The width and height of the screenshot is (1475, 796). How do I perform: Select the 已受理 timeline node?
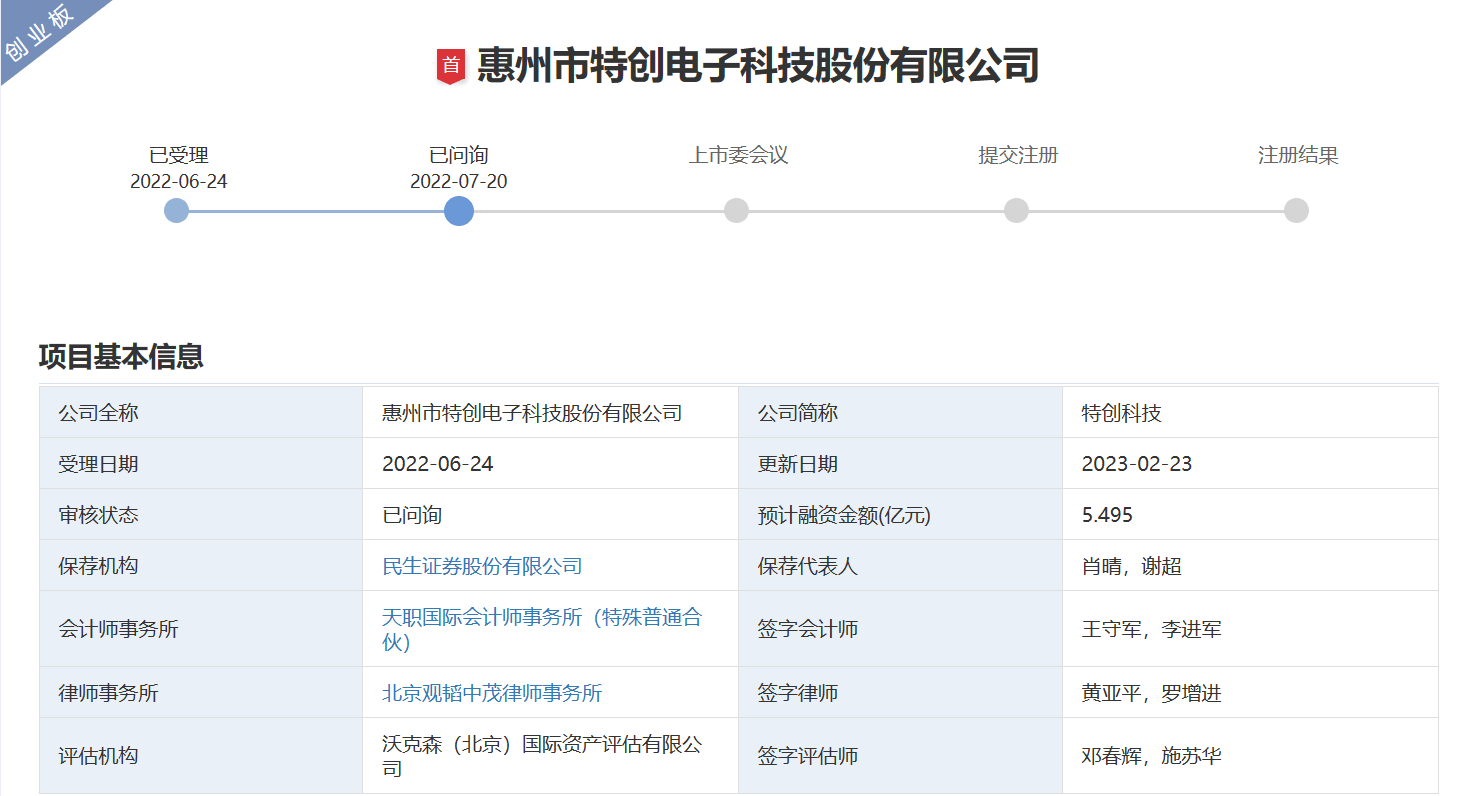pyautogui.click(x=177, y=211)
